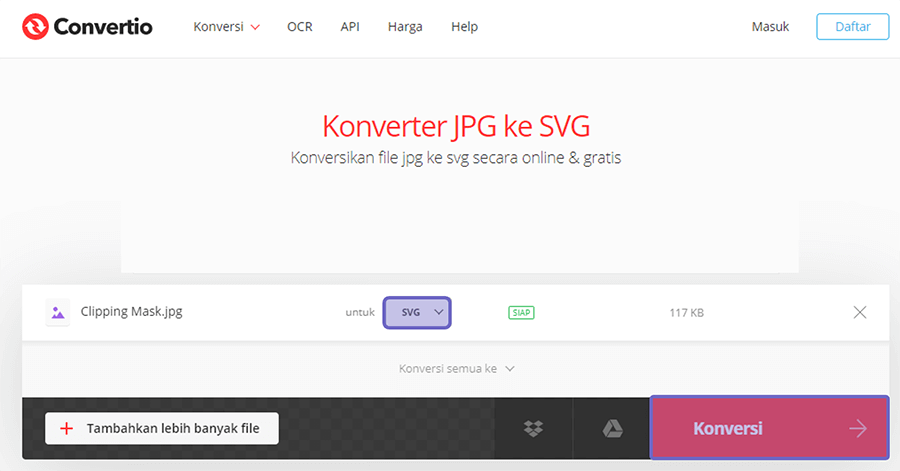Remove Clipping Mask.jpg with the X icon
The height and width of the screenshot is (471, 900).
coord(859,312)
